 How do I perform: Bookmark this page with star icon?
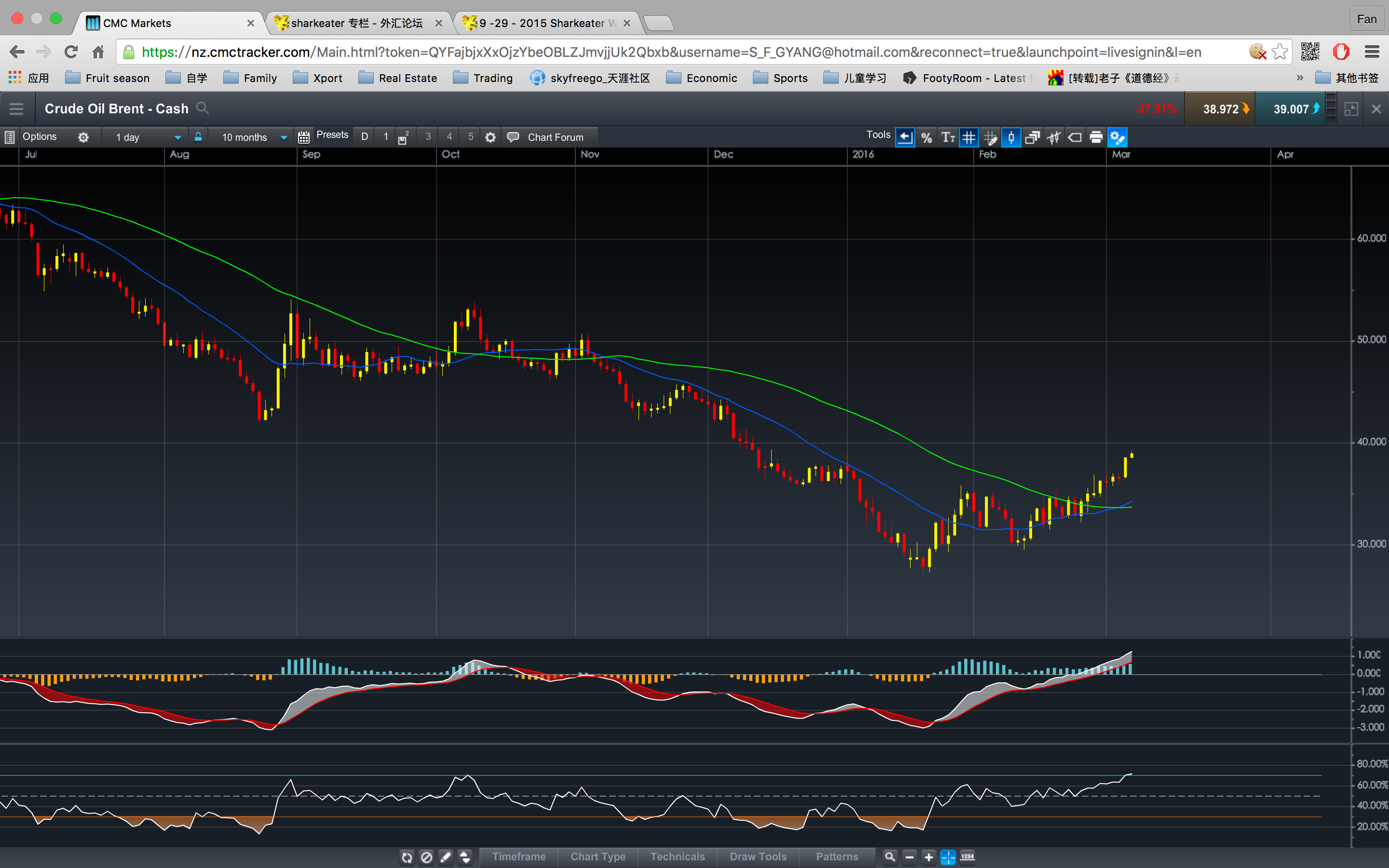click(x=1280, y=52)
